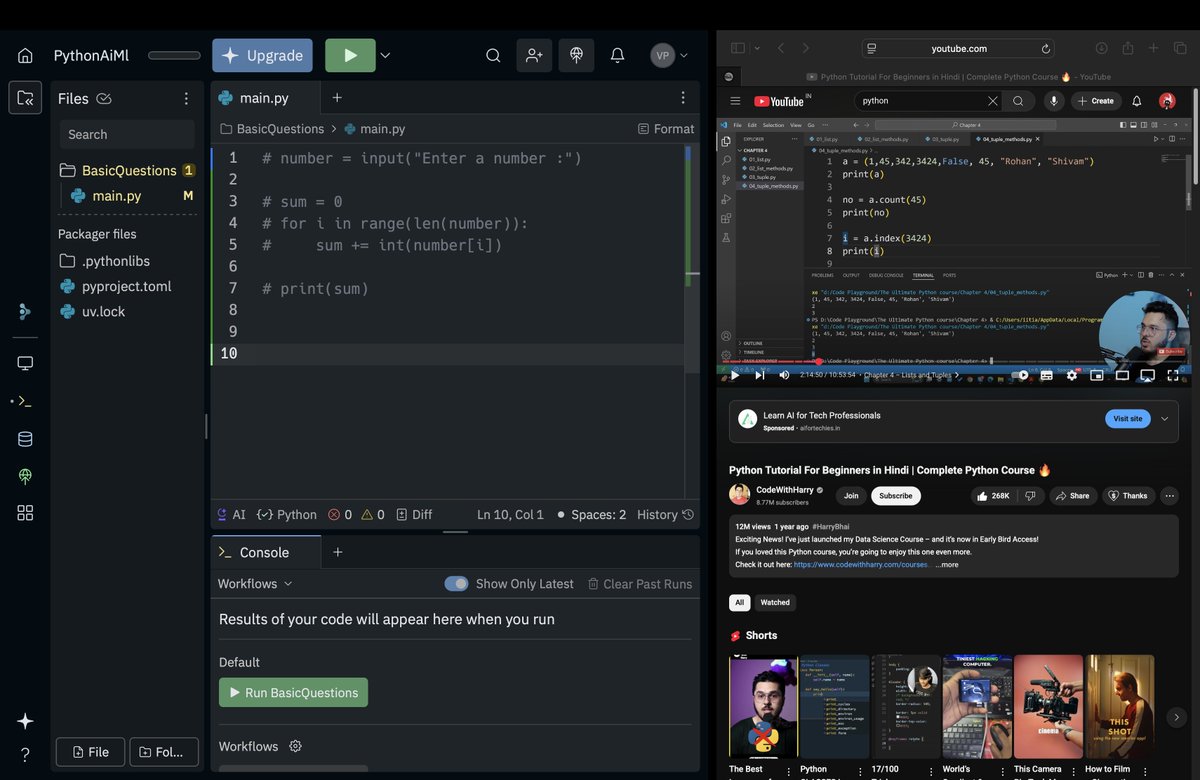Click the Replit storage usage bar
The height and width of the screenshot is (780, 1200).
(174, 56)
